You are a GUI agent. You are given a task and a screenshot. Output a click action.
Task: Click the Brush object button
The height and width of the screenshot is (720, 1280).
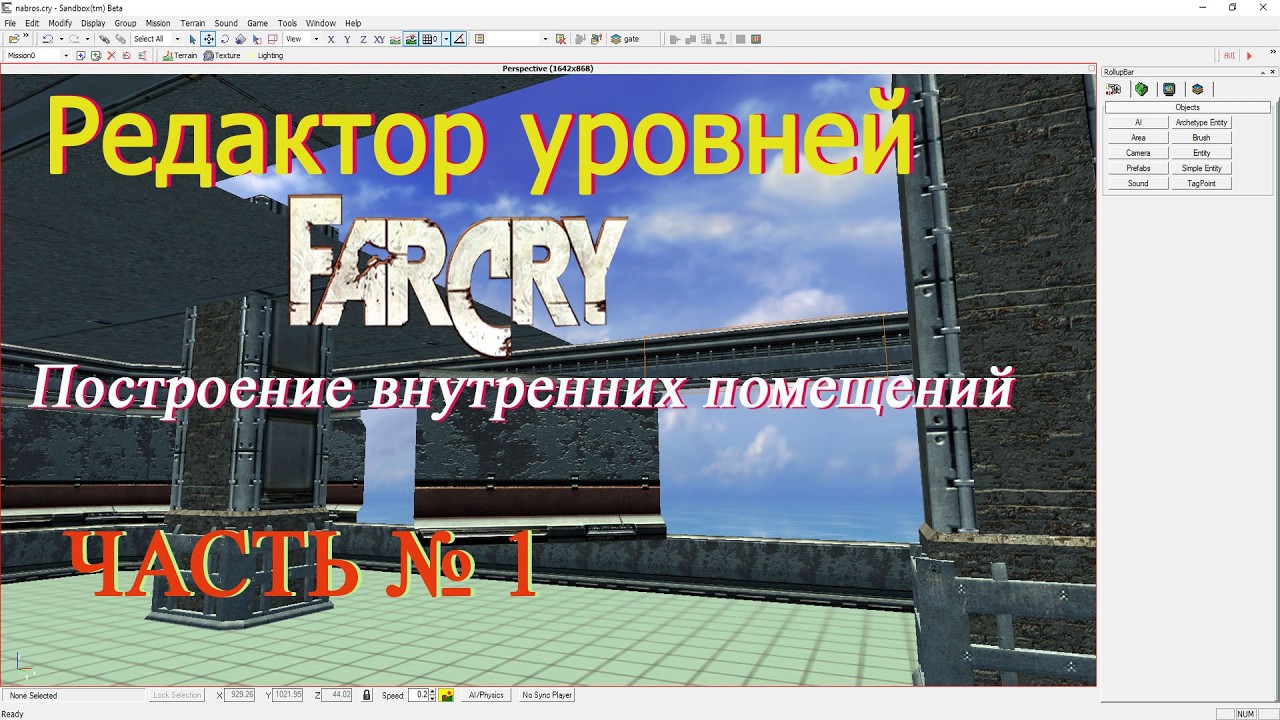1201,138
